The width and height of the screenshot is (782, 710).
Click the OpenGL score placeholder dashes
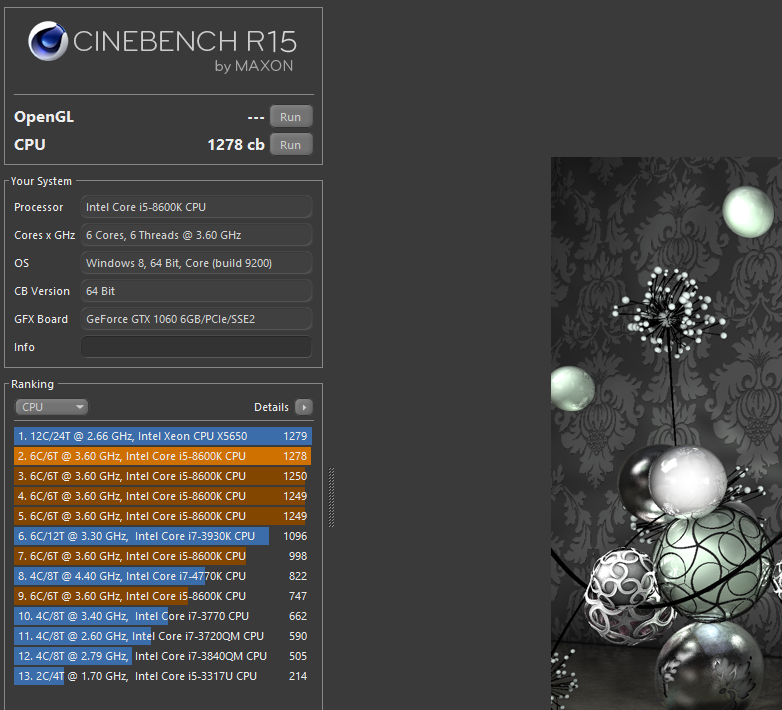point(256,118)
